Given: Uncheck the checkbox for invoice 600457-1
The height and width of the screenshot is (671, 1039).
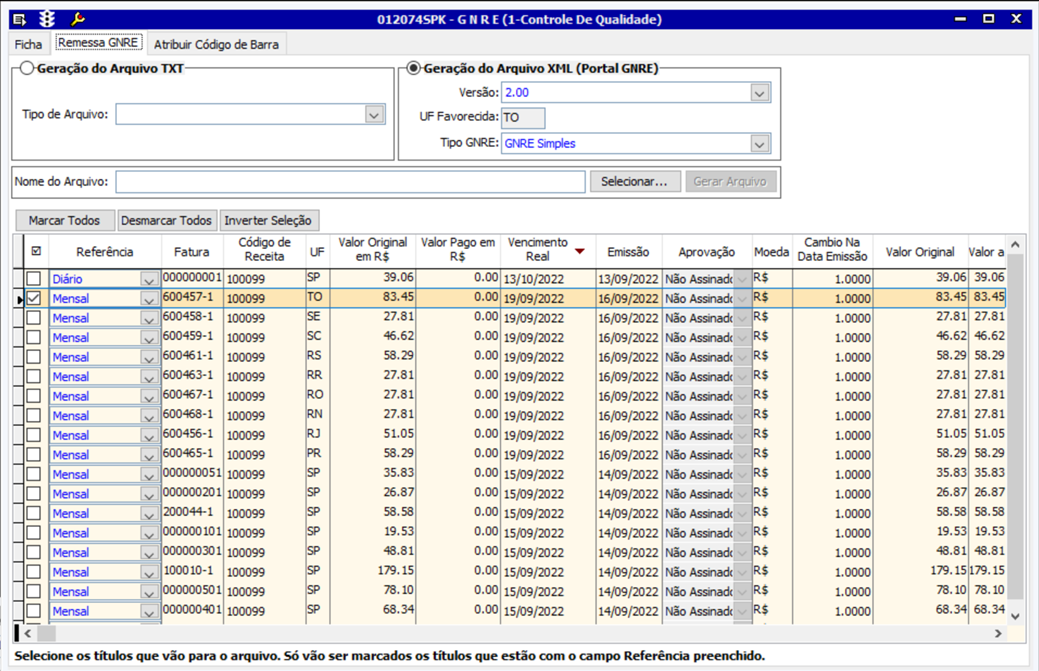Looking at the screenshot, I should coord(34,298).
